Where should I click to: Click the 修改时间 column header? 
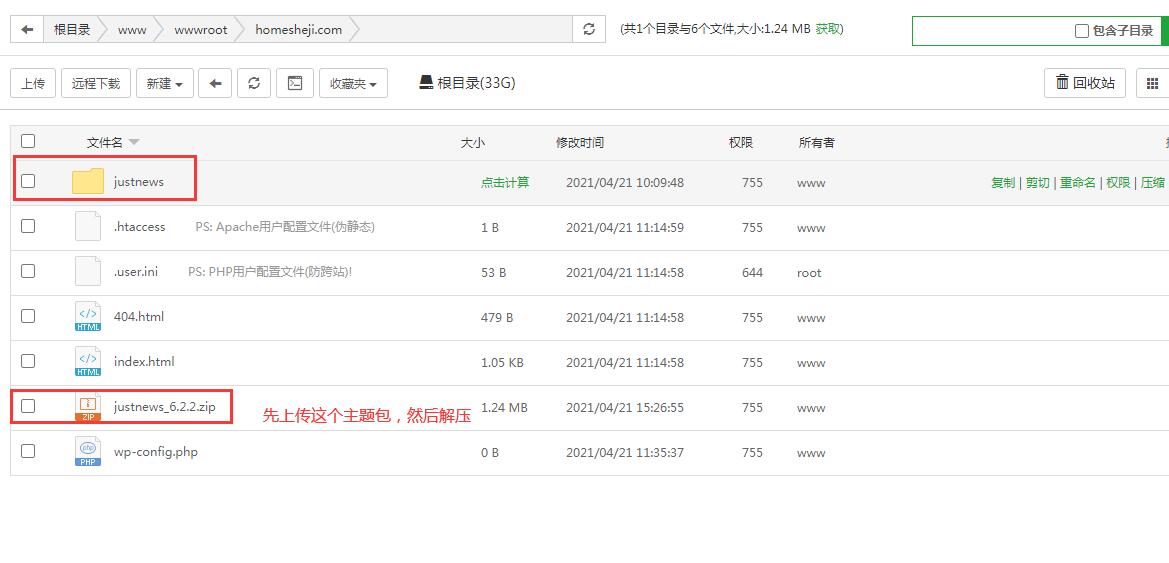(x=580, y=142)
